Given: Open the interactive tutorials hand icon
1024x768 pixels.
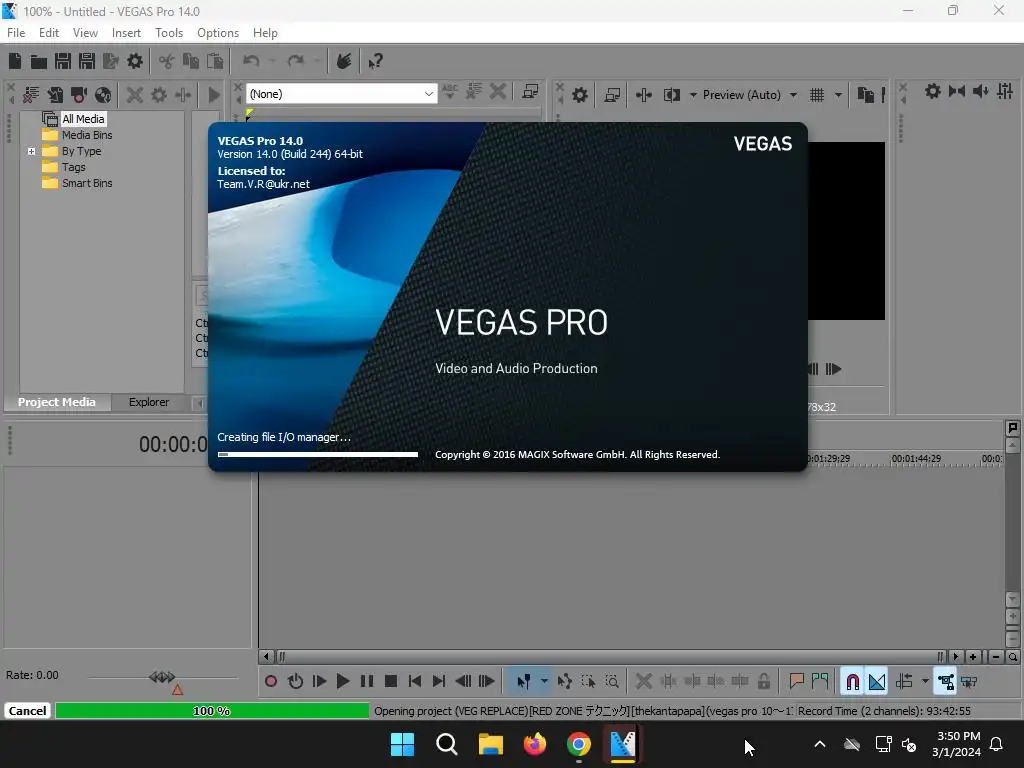Looking at the screenshot, I should click(x=344, y=61).
